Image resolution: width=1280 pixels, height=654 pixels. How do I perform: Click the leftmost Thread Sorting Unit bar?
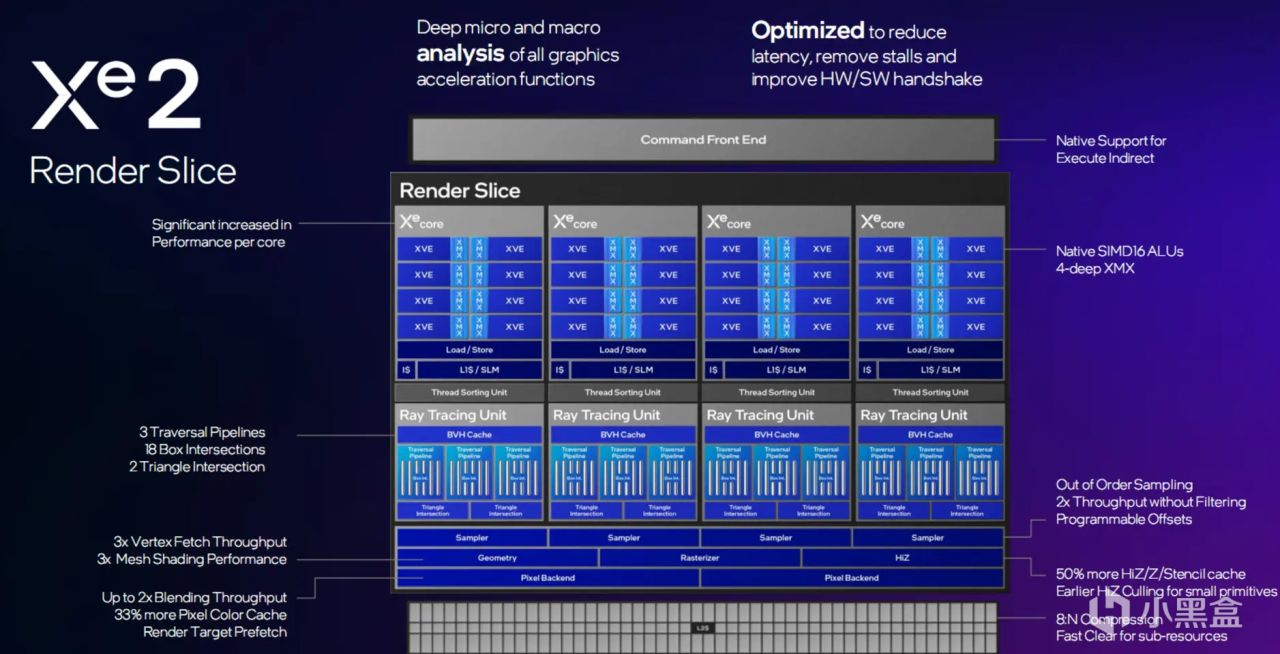[x=469, y=392]
